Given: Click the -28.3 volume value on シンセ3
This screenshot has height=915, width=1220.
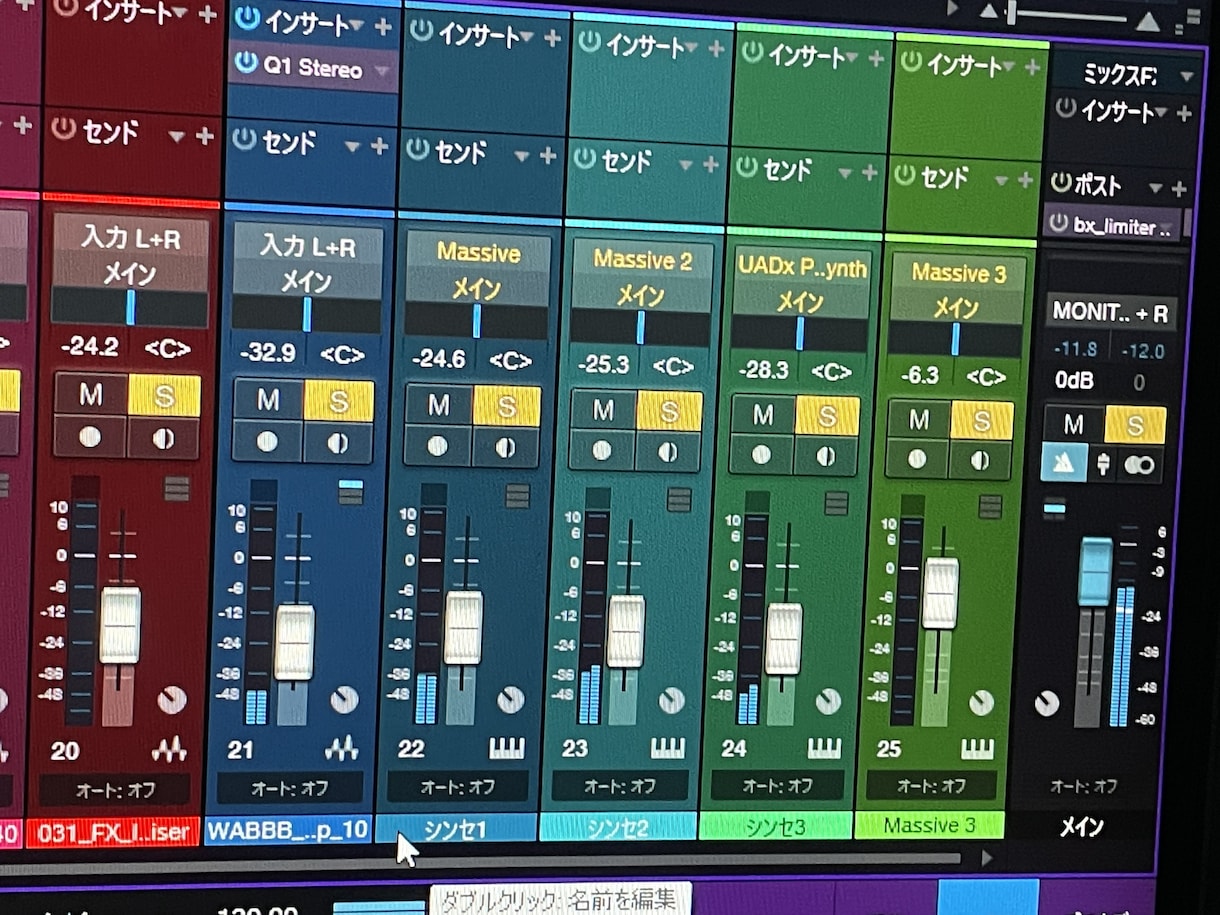Looking at the screenshot, I should click(x=763, y=370).
